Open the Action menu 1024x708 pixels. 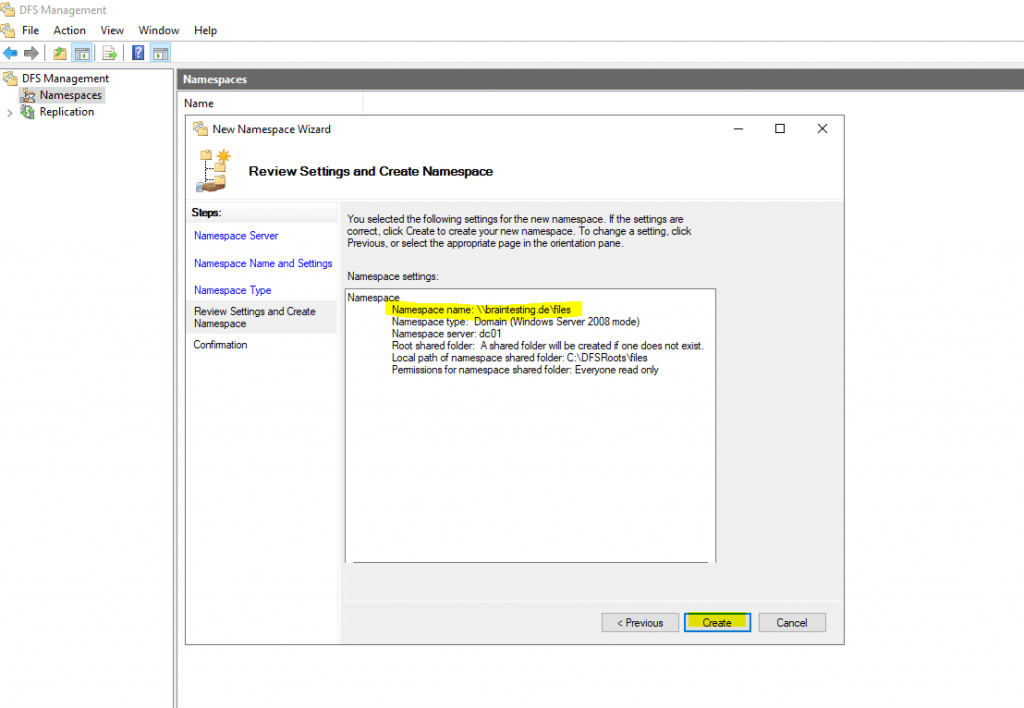click(x=69, y=30)
